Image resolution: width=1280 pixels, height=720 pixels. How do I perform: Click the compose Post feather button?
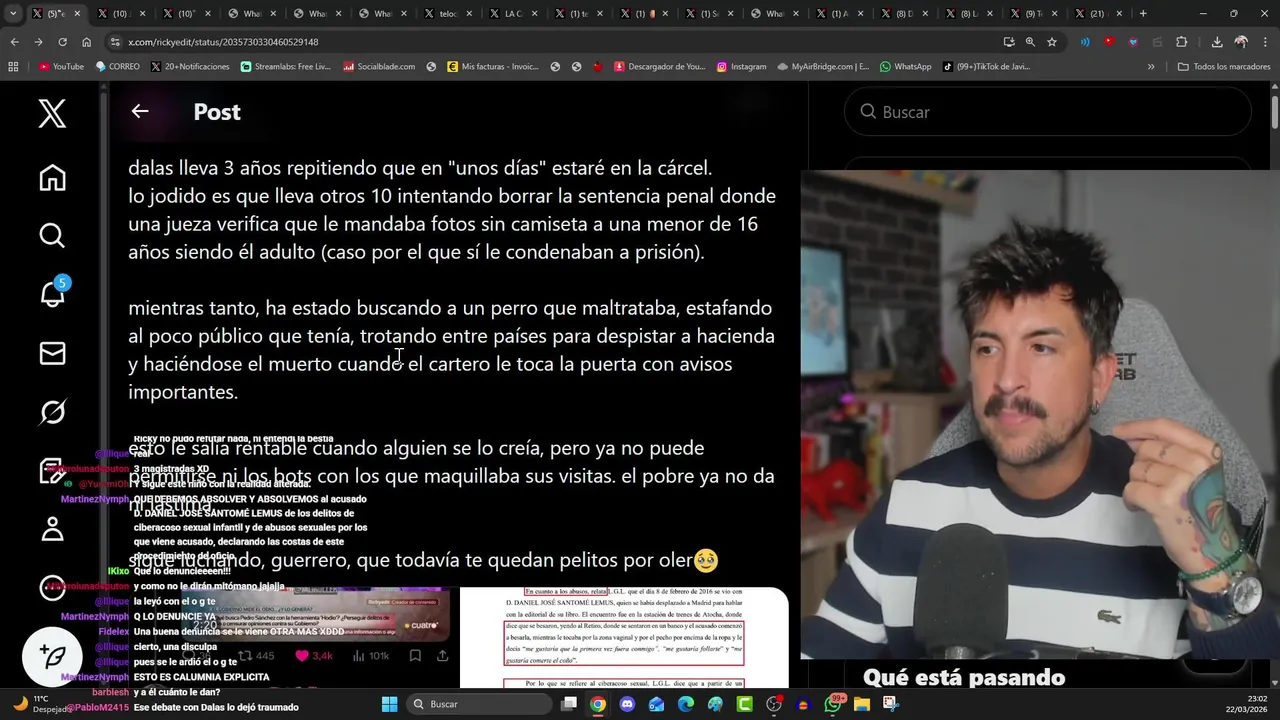(52, 656)
